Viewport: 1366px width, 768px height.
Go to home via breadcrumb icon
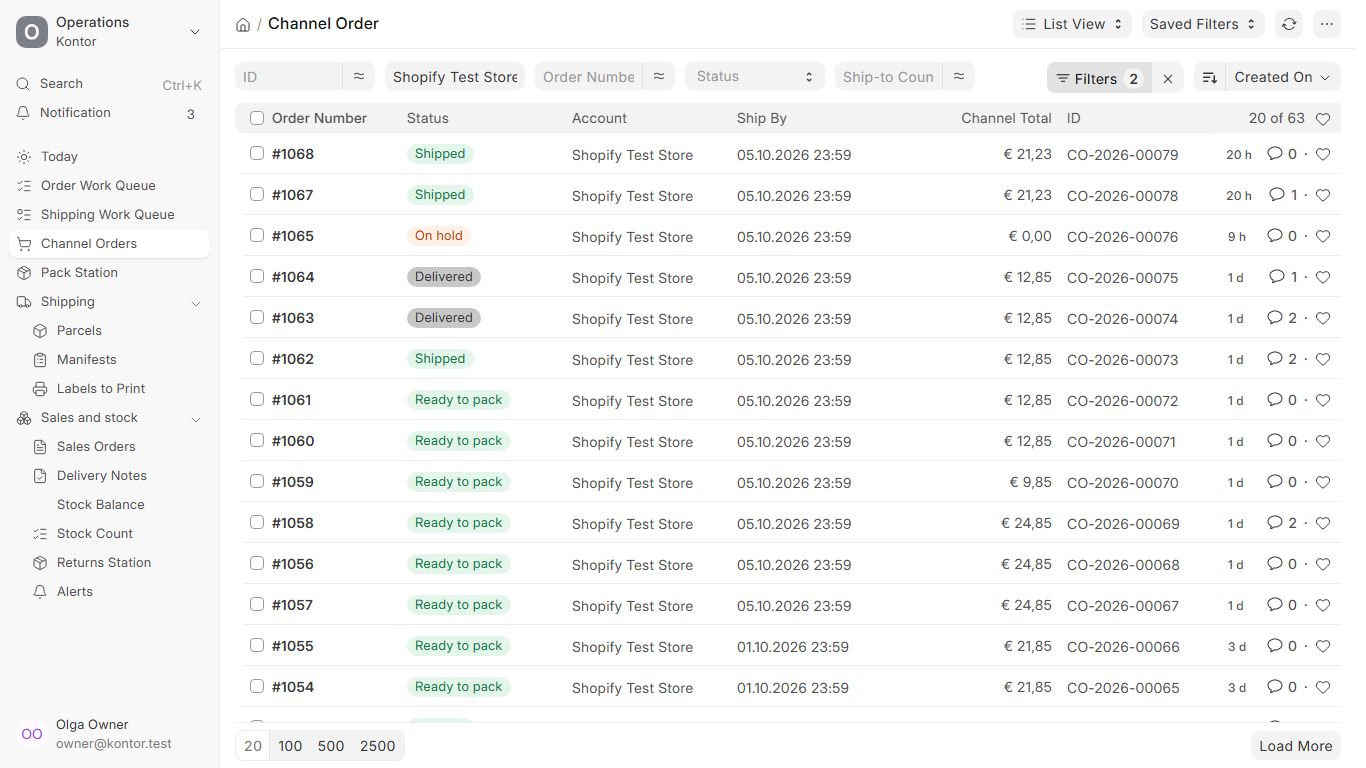[x=243, y=24]
